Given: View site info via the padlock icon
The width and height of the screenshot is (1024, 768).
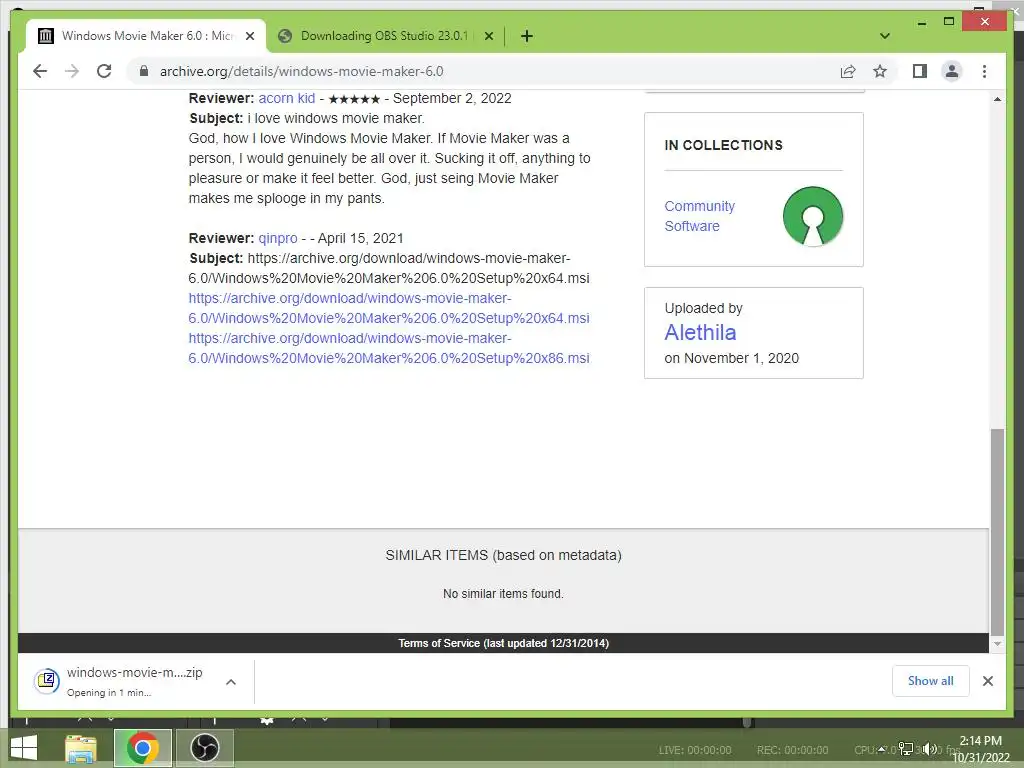Looking at the screenshot, I should (x=144, y=71).
